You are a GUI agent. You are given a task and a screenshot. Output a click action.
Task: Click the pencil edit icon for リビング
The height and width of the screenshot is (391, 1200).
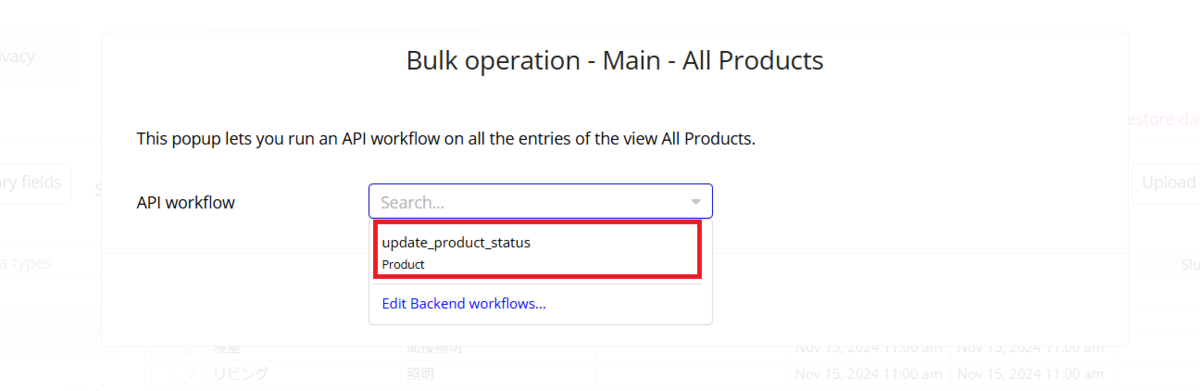192,373
